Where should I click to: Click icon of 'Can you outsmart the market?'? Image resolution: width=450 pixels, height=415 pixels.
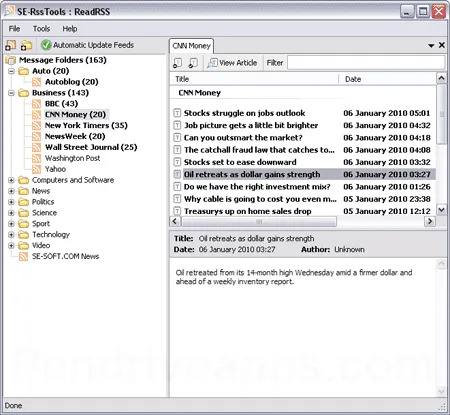(177, 138)
